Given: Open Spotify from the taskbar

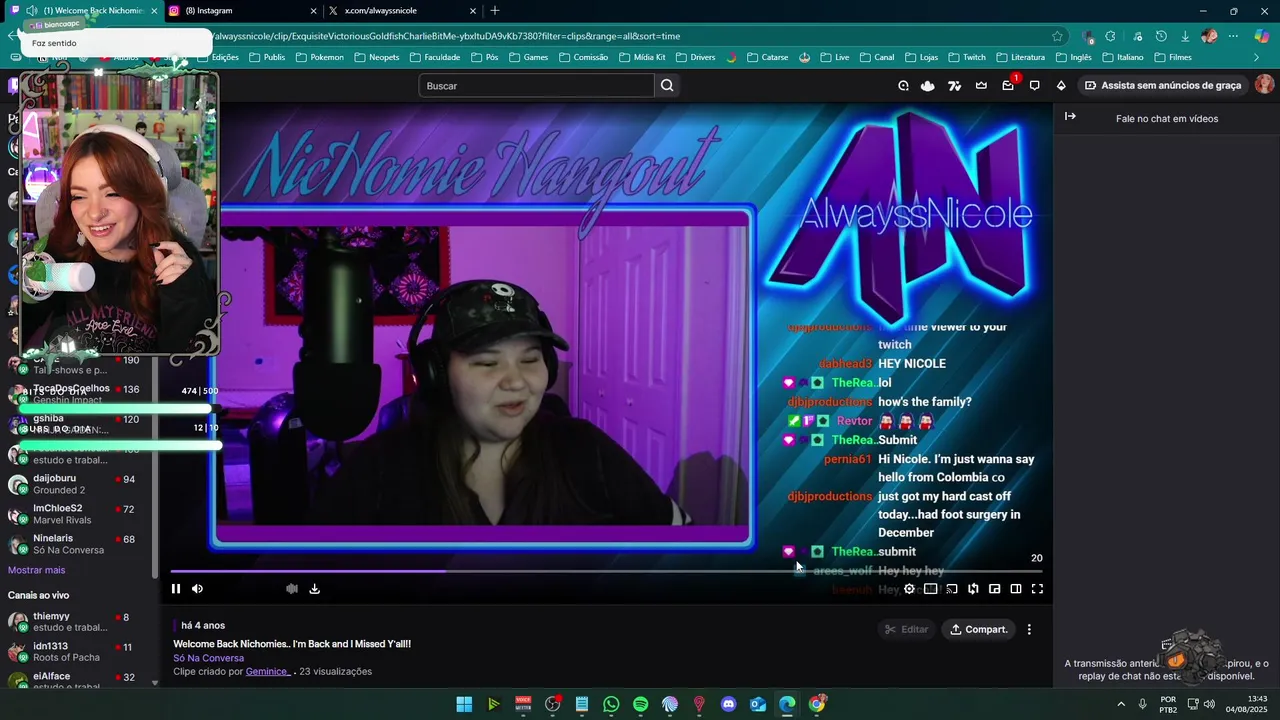Looking at the screenshot, I should point(640,704).
